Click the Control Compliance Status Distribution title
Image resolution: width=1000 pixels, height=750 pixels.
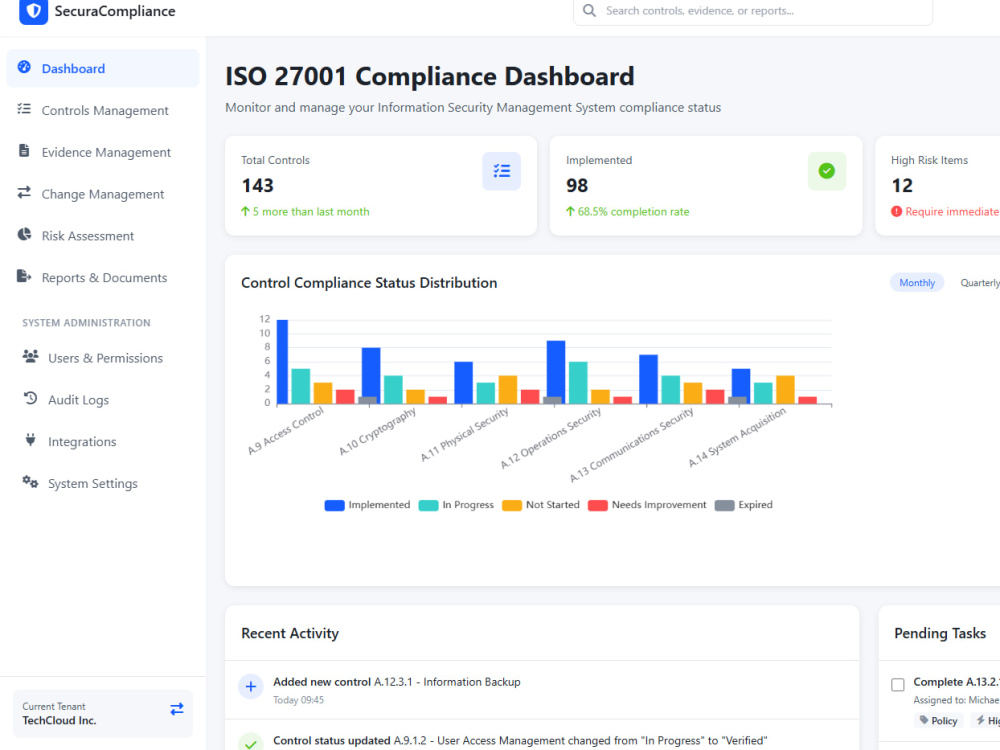tap(369, 283)
